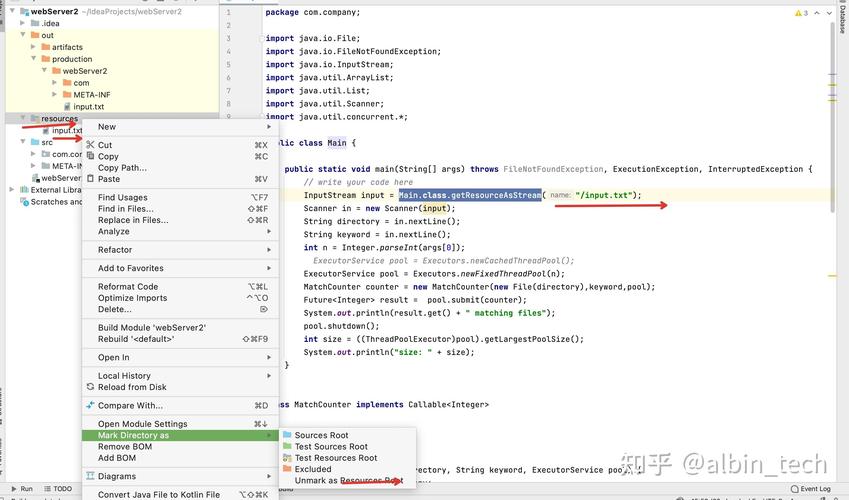
Task: Open the New submenu
Action: (x=180, y=126)
